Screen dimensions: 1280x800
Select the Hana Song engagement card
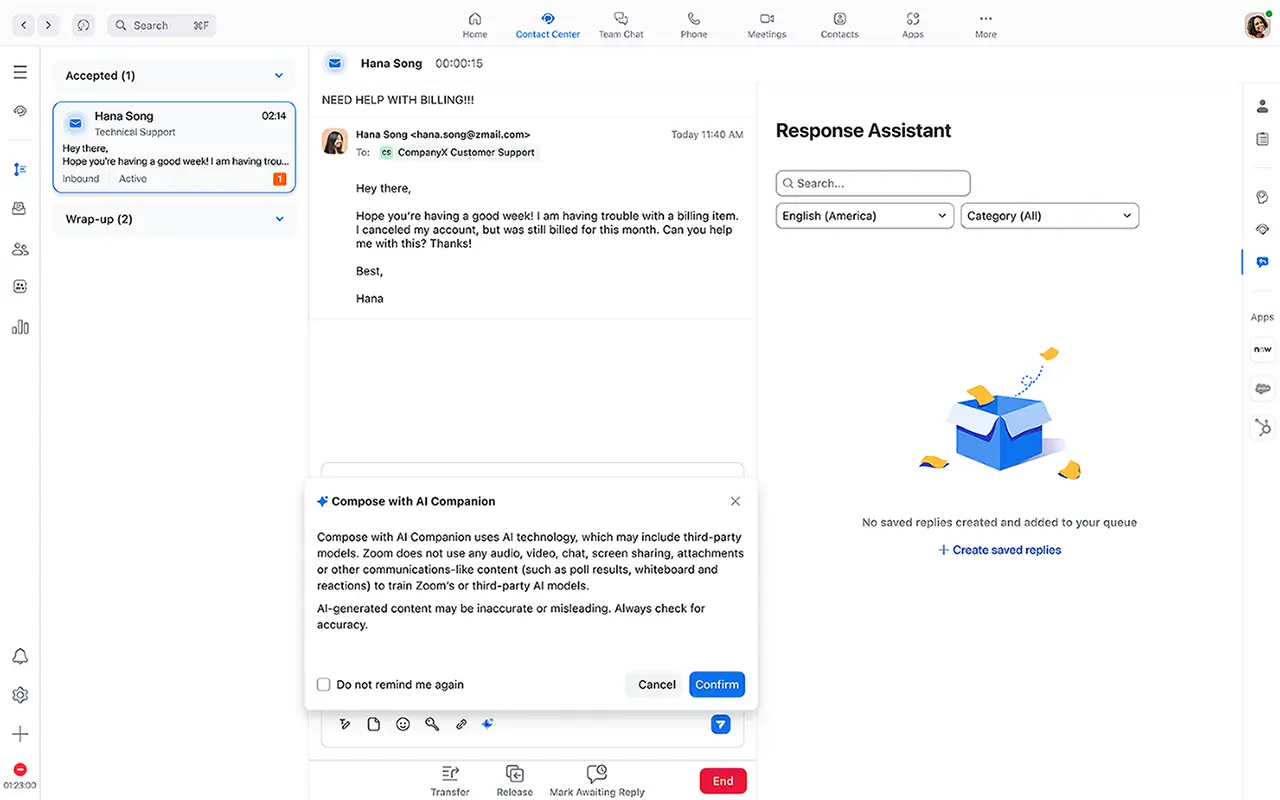[x=174, y=147]
